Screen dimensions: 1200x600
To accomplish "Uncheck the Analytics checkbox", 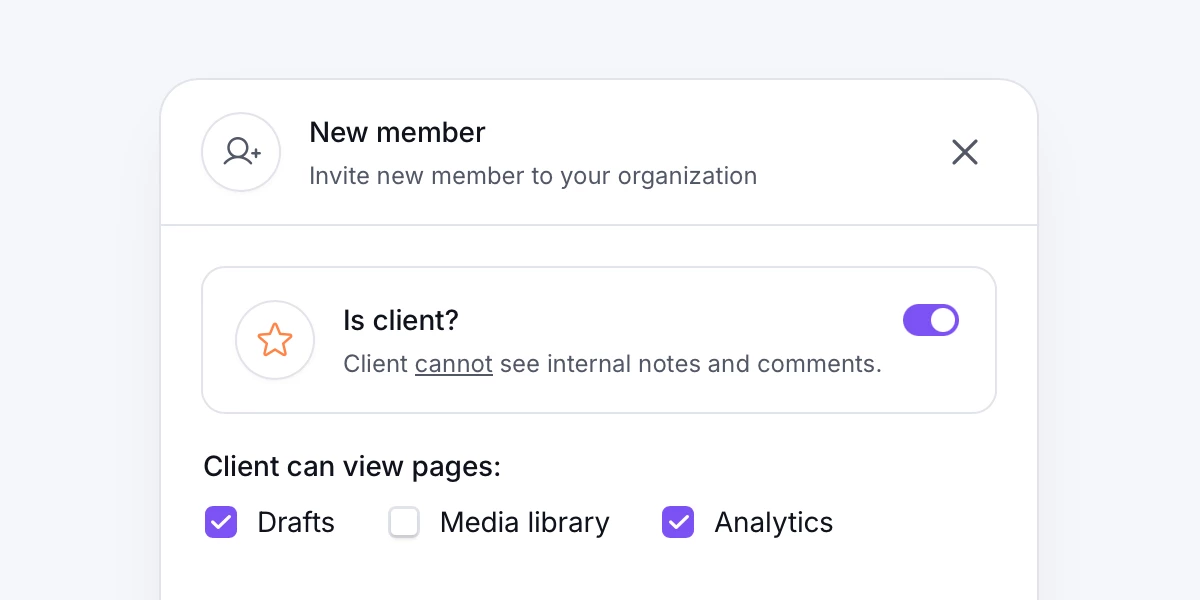I will point(677,521).
